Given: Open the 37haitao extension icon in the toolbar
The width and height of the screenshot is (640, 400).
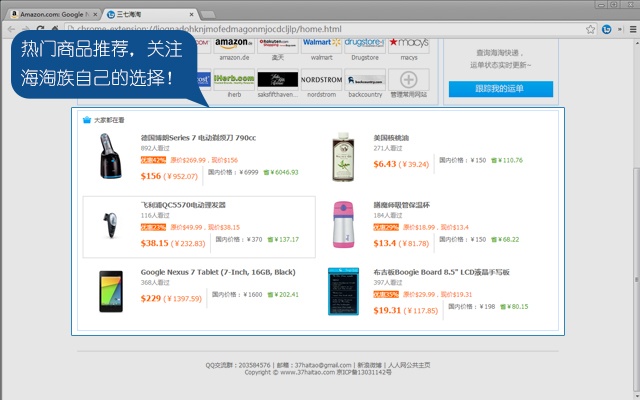Looking at the screenshot, I should [607, 29].
